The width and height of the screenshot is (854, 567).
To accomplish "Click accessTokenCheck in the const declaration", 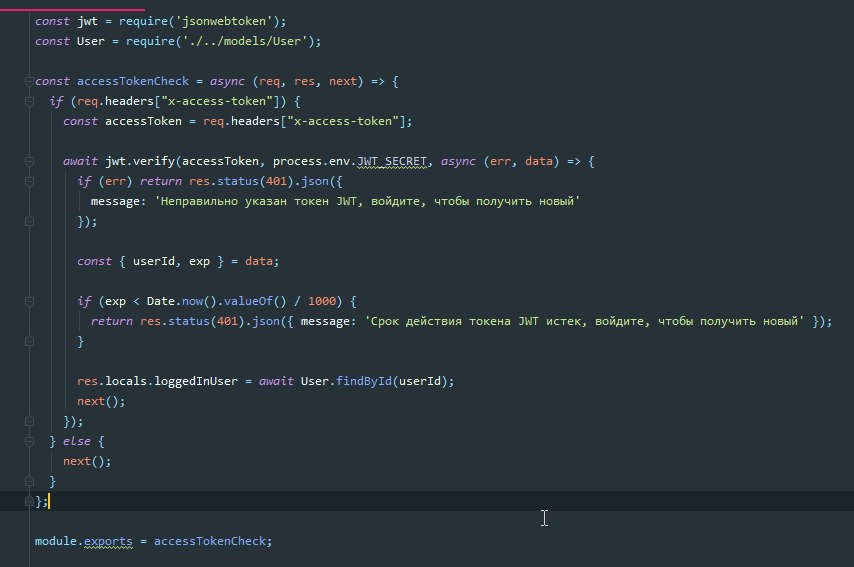I will 133,81.
